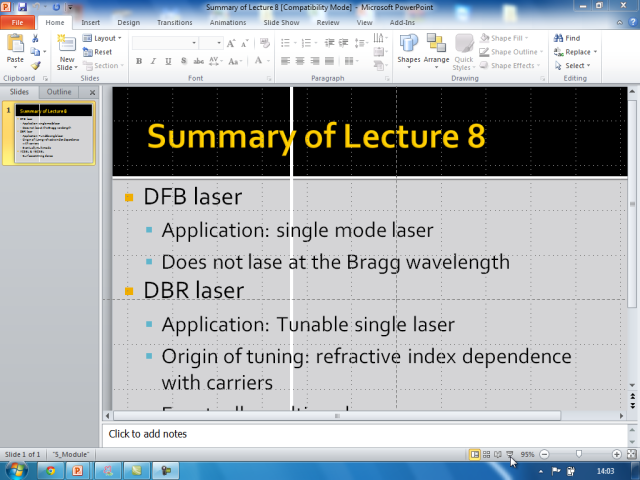Switch to Slide Sorter view
The image size is (640, 480).
point(487,454)
